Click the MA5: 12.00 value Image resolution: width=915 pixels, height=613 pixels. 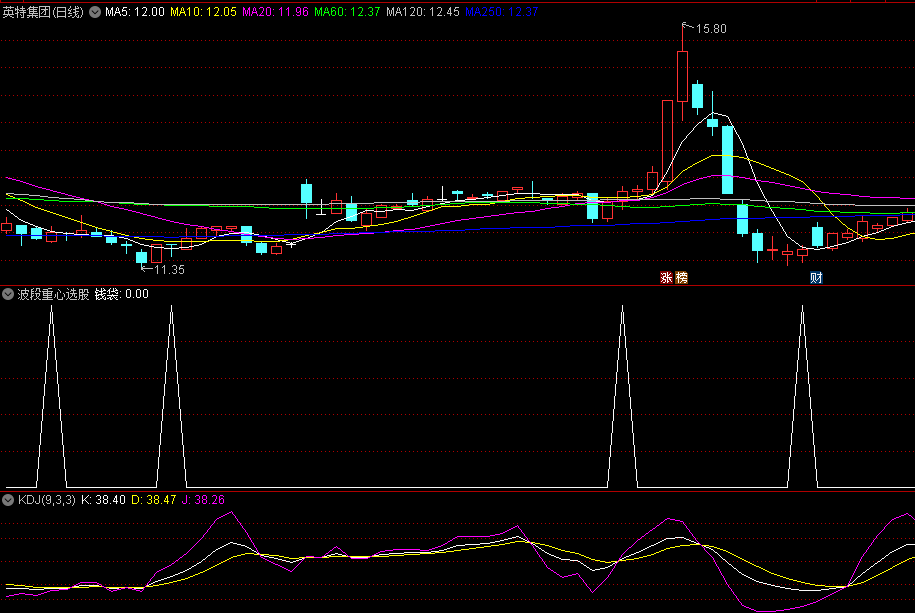tap(135, 12)
